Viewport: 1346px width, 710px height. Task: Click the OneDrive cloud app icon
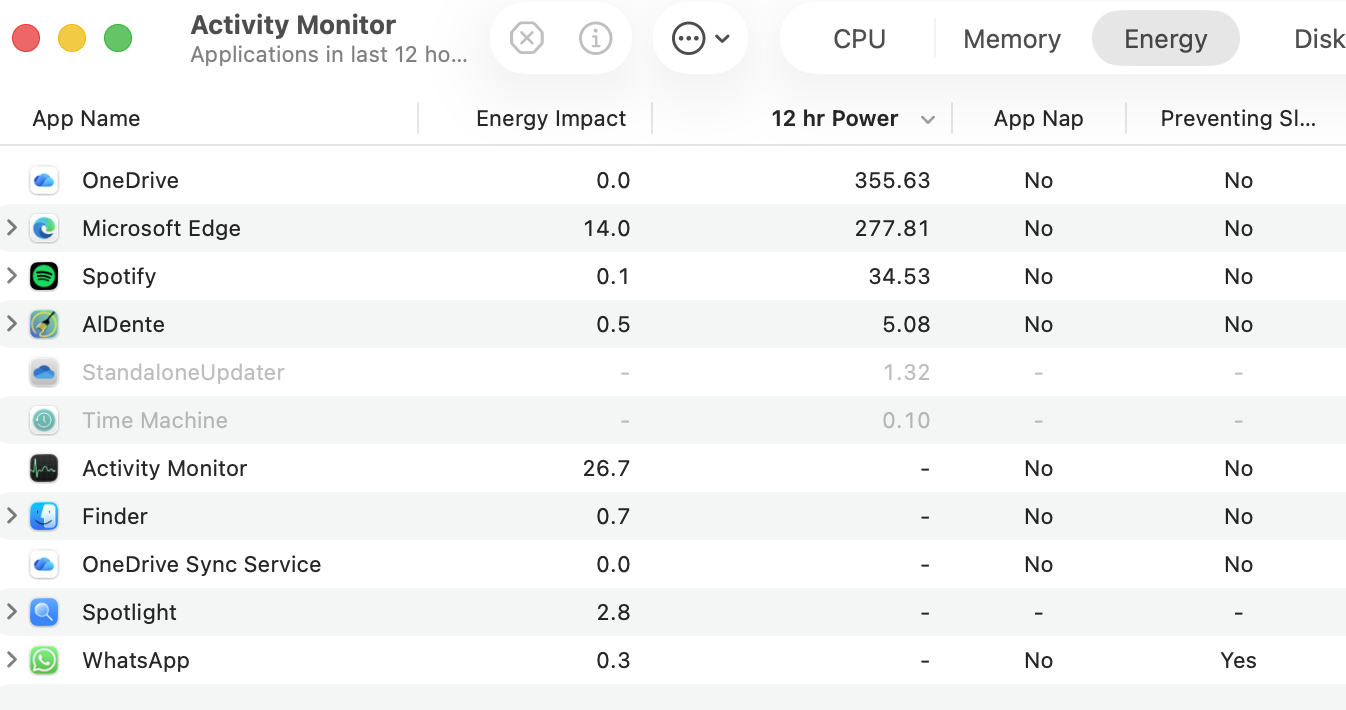[x=44, y=180]
